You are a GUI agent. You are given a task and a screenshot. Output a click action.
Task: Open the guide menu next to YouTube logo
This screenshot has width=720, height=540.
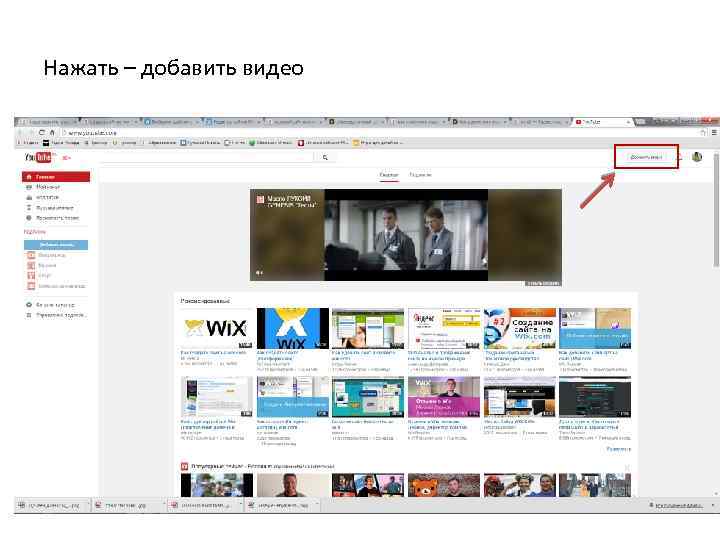coord(67,158)
